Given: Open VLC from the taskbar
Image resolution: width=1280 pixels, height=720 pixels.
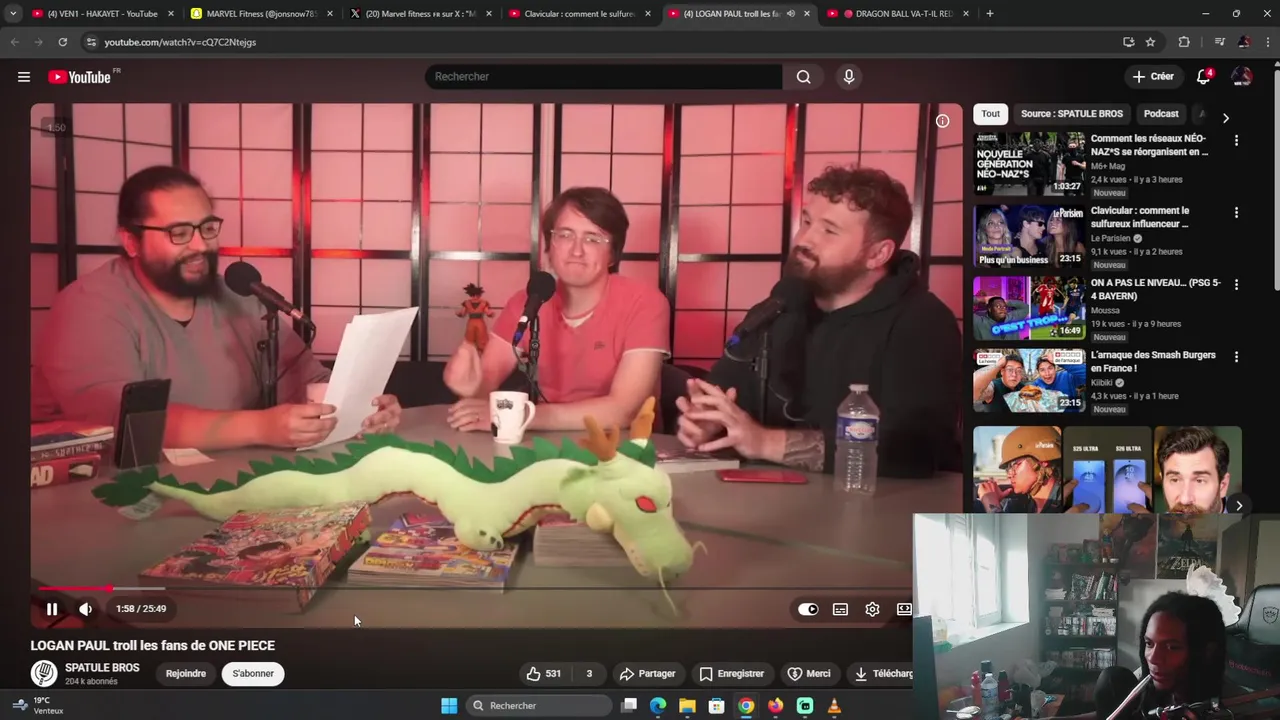Looking at the screenshot, I should pyautogui.click(x=834, y=706).
